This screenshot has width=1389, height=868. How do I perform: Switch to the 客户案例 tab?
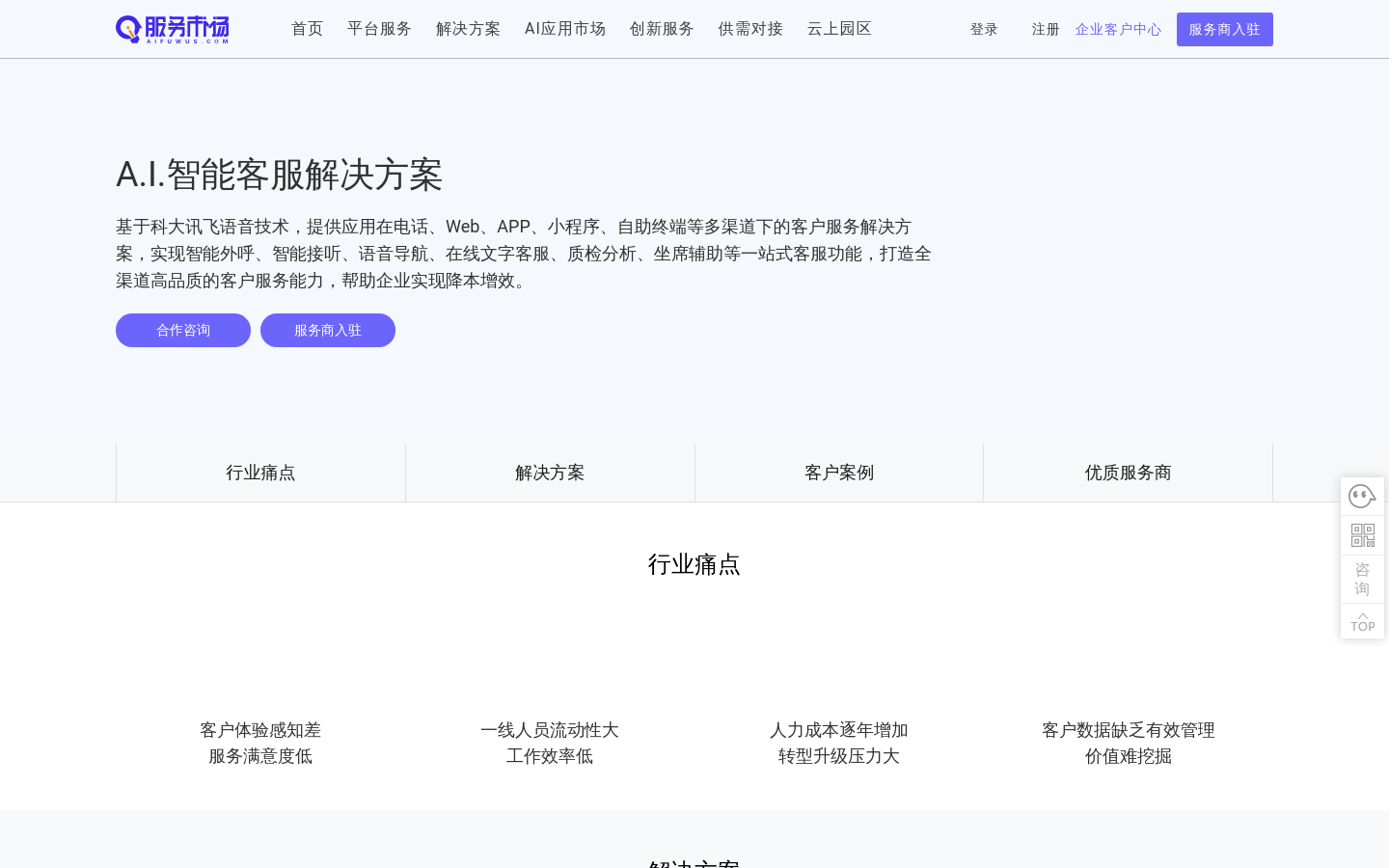[839, 473]
